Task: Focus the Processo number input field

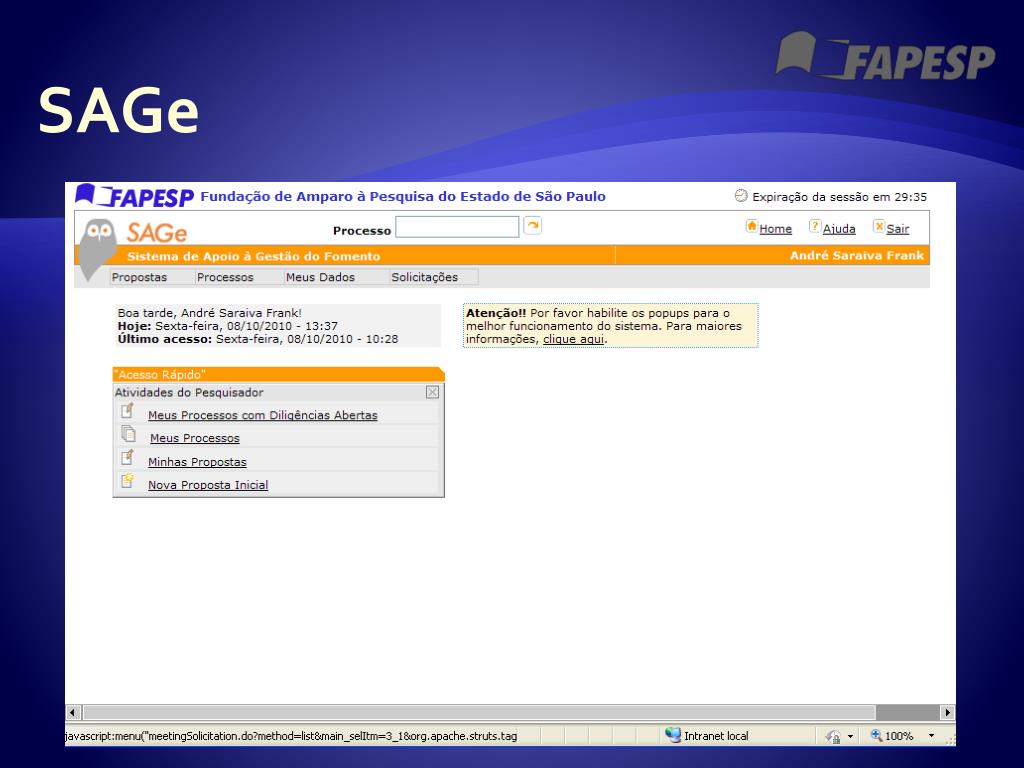Action: coord(457,227)
